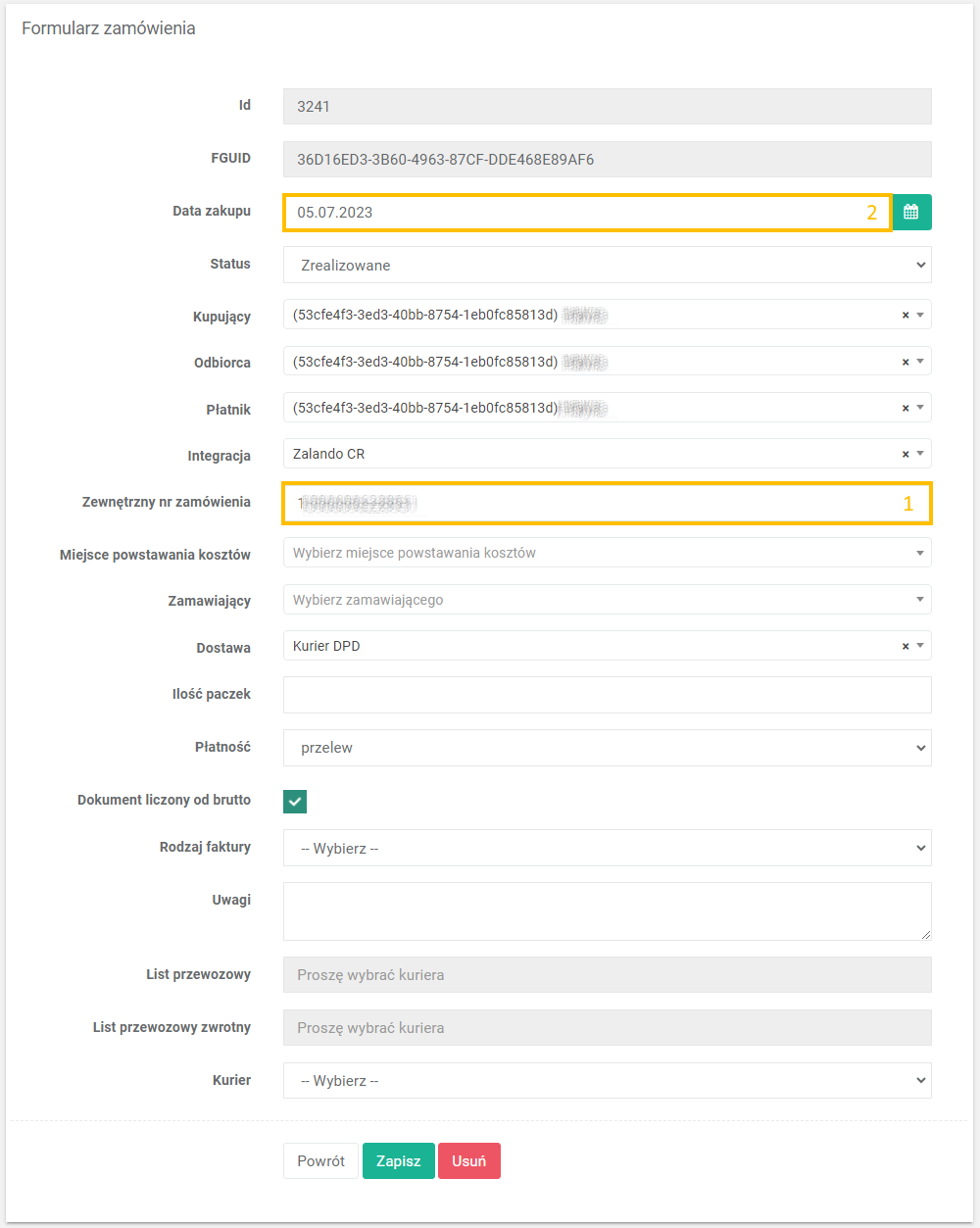The height and width of the screenshot is (1228, 980).
Task: Expand Miejsce powstawania kosztów dropdown
Action: [x=607, y=553]
